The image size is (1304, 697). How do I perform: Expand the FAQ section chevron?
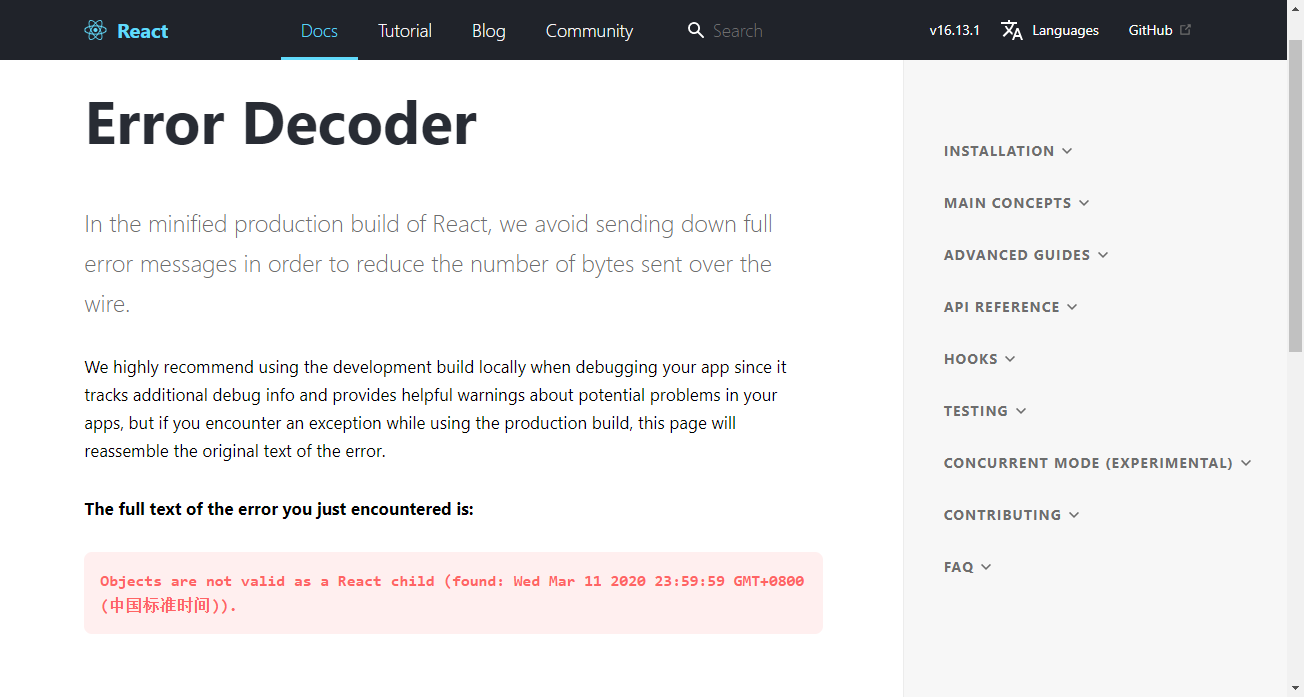pyautogui.click(x=986, y=567)
